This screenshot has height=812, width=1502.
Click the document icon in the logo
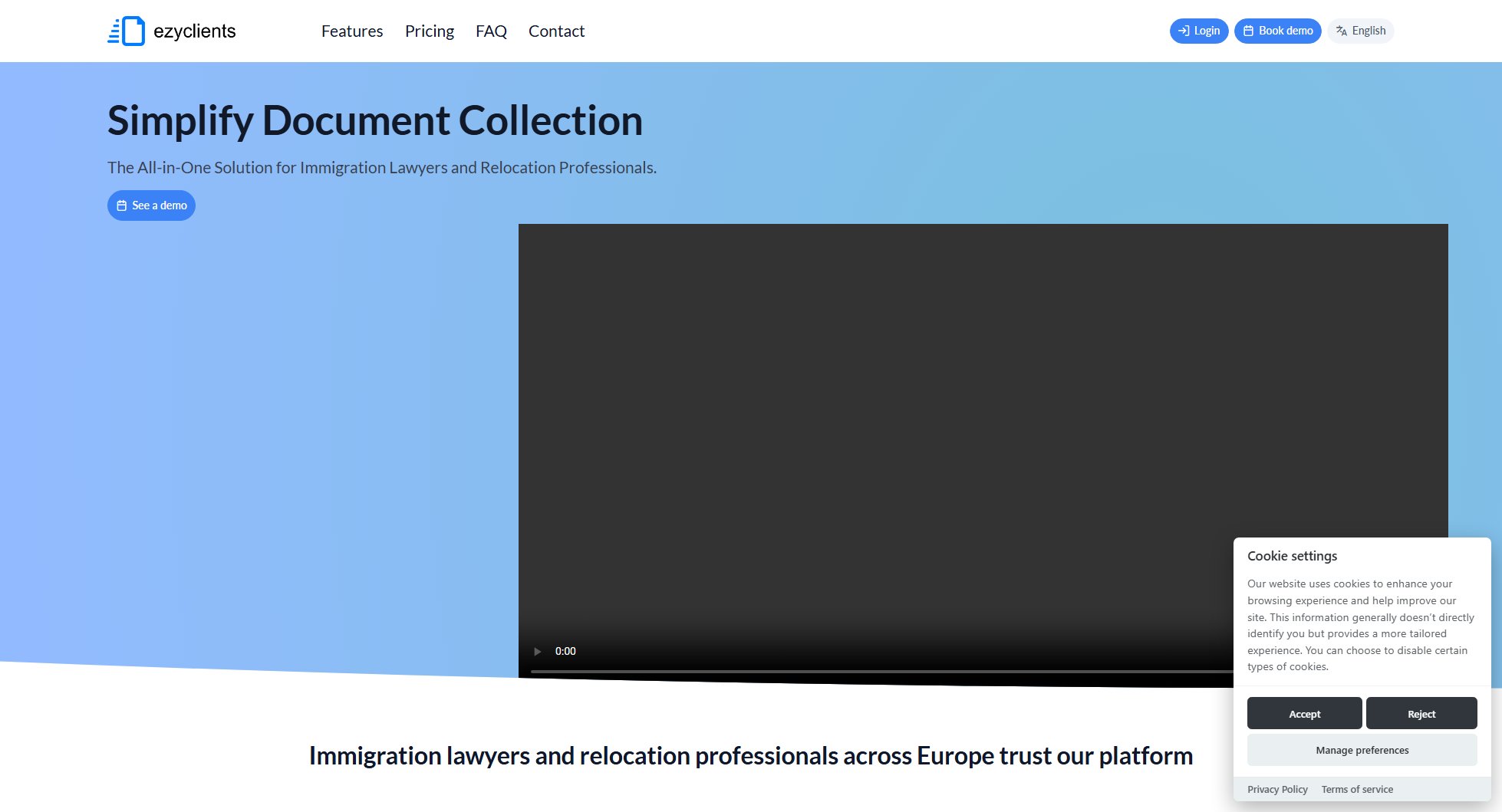pyautogui.click(x=134, y=29)
